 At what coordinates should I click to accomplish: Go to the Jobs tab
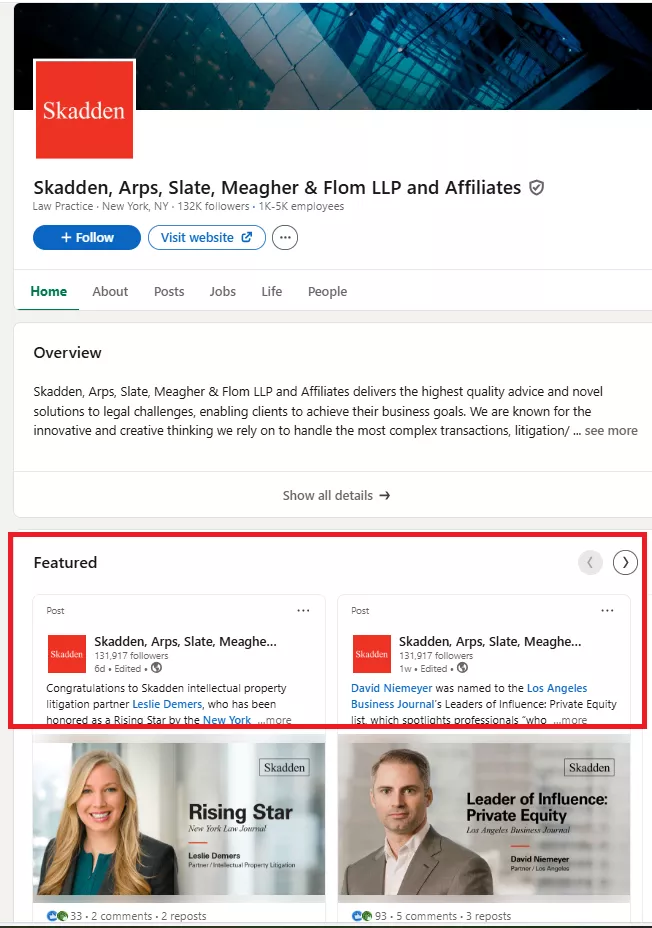point(222,291)
